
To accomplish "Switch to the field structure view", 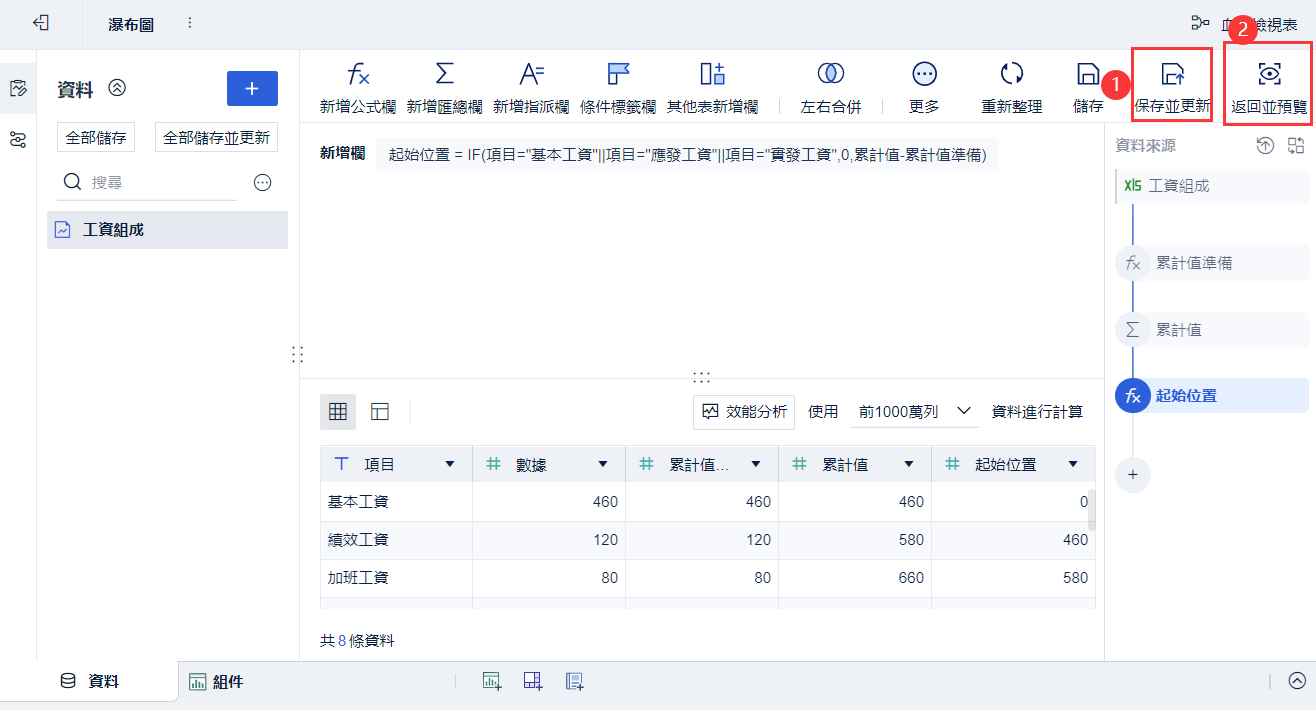I will coord(380,411).
